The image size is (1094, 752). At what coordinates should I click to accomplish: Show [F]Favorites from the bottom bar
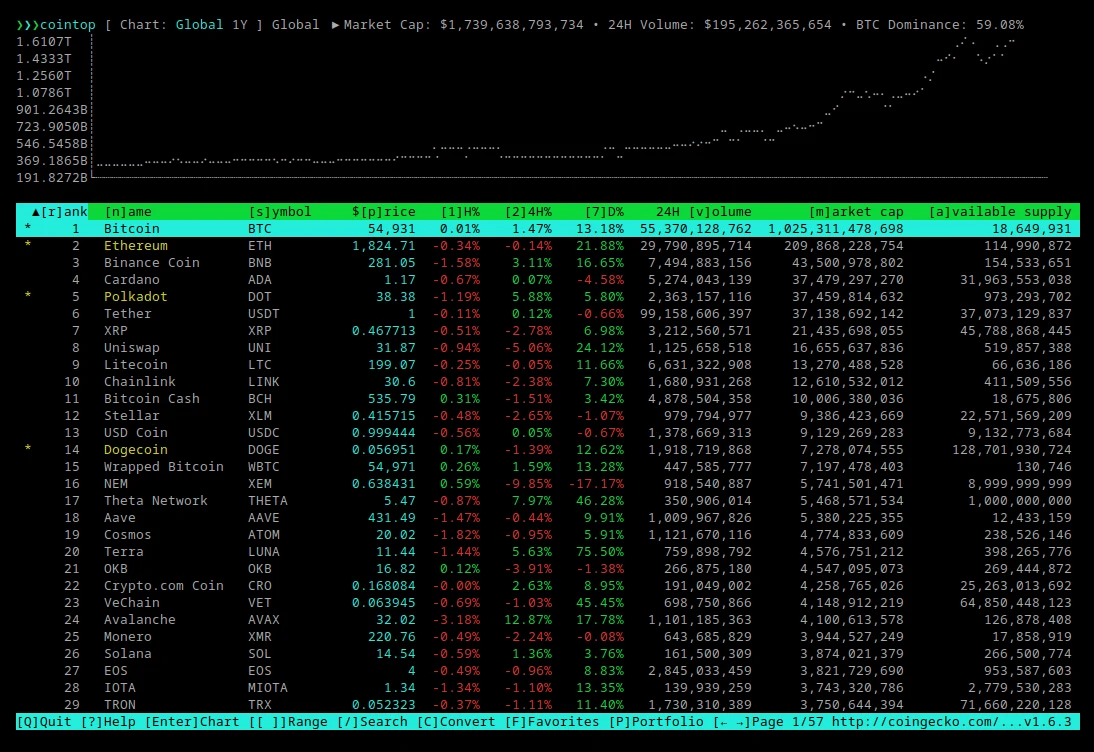[552, 721]
